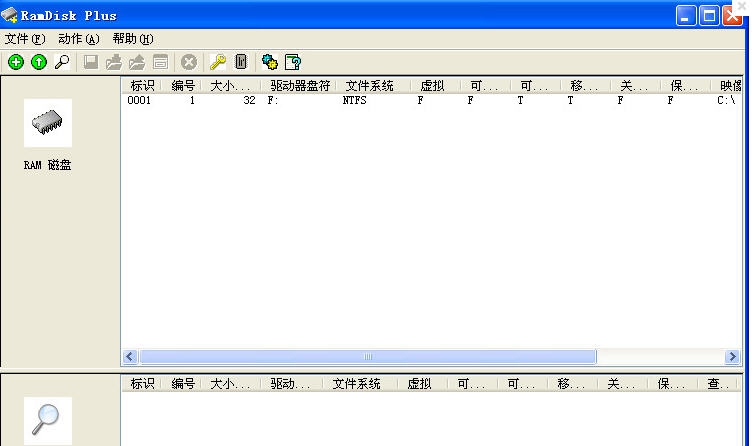Screen dimensions: 752x446
Task: Click the NTFS cell in the disk row
Action: 354,100
